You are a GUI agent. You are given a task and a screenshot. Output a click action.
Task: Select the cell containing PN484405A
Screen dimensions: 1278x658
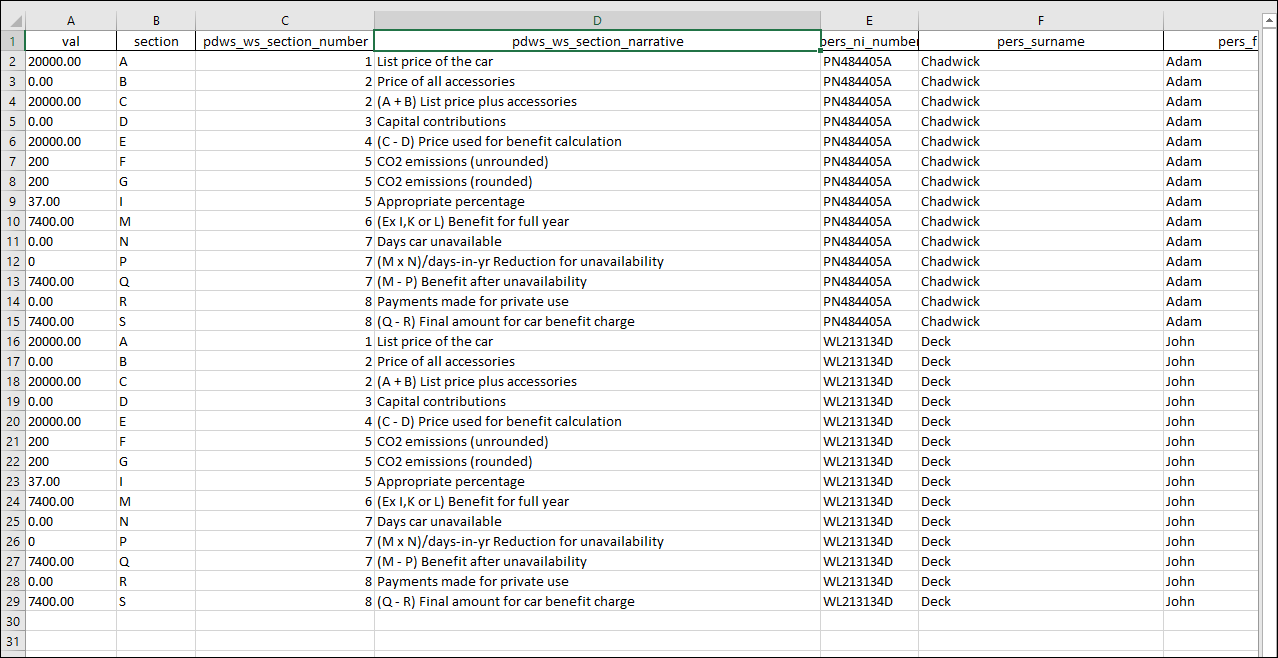coord(868,61)
